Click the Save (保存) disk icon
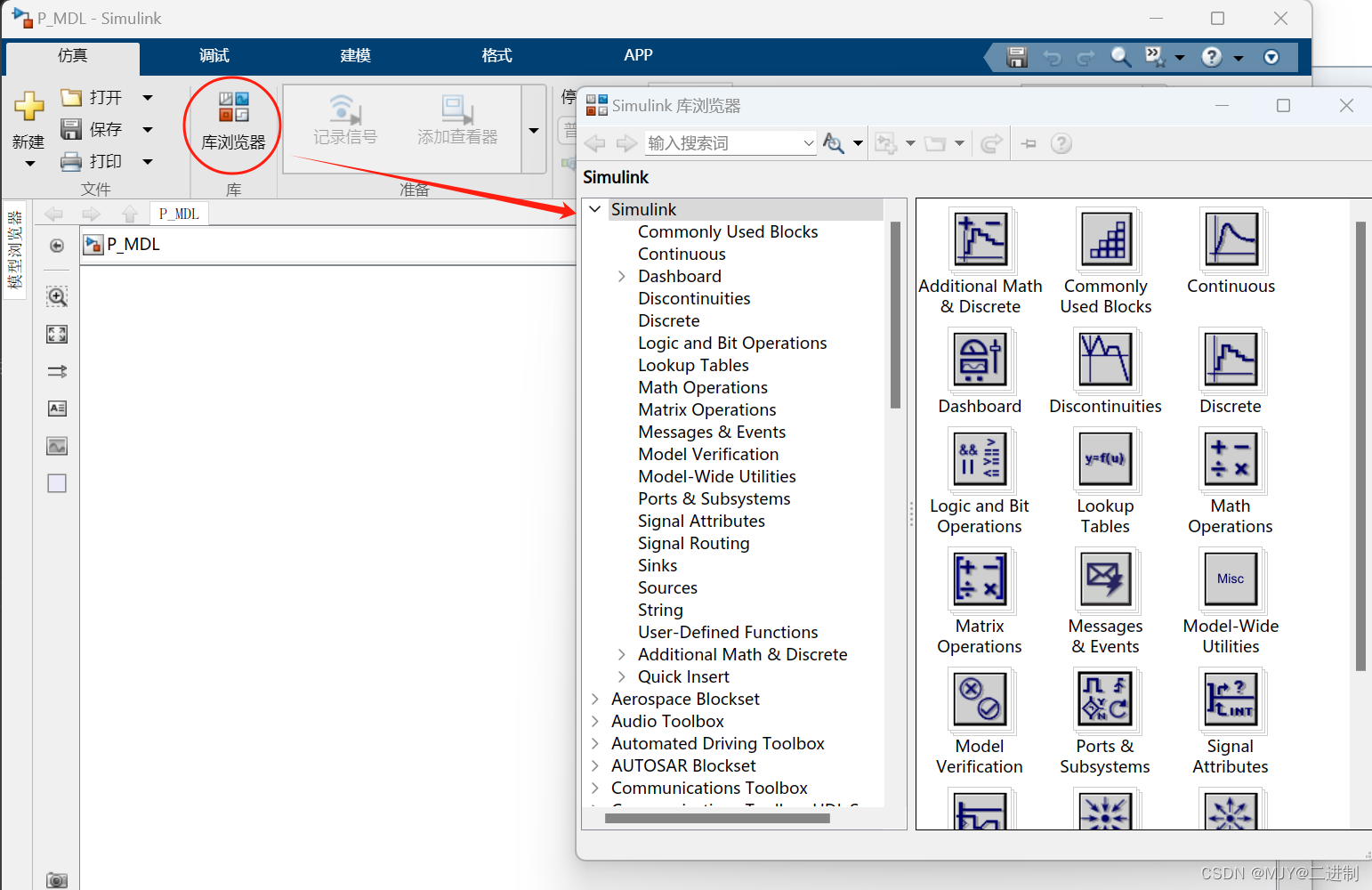 [71, 129]
